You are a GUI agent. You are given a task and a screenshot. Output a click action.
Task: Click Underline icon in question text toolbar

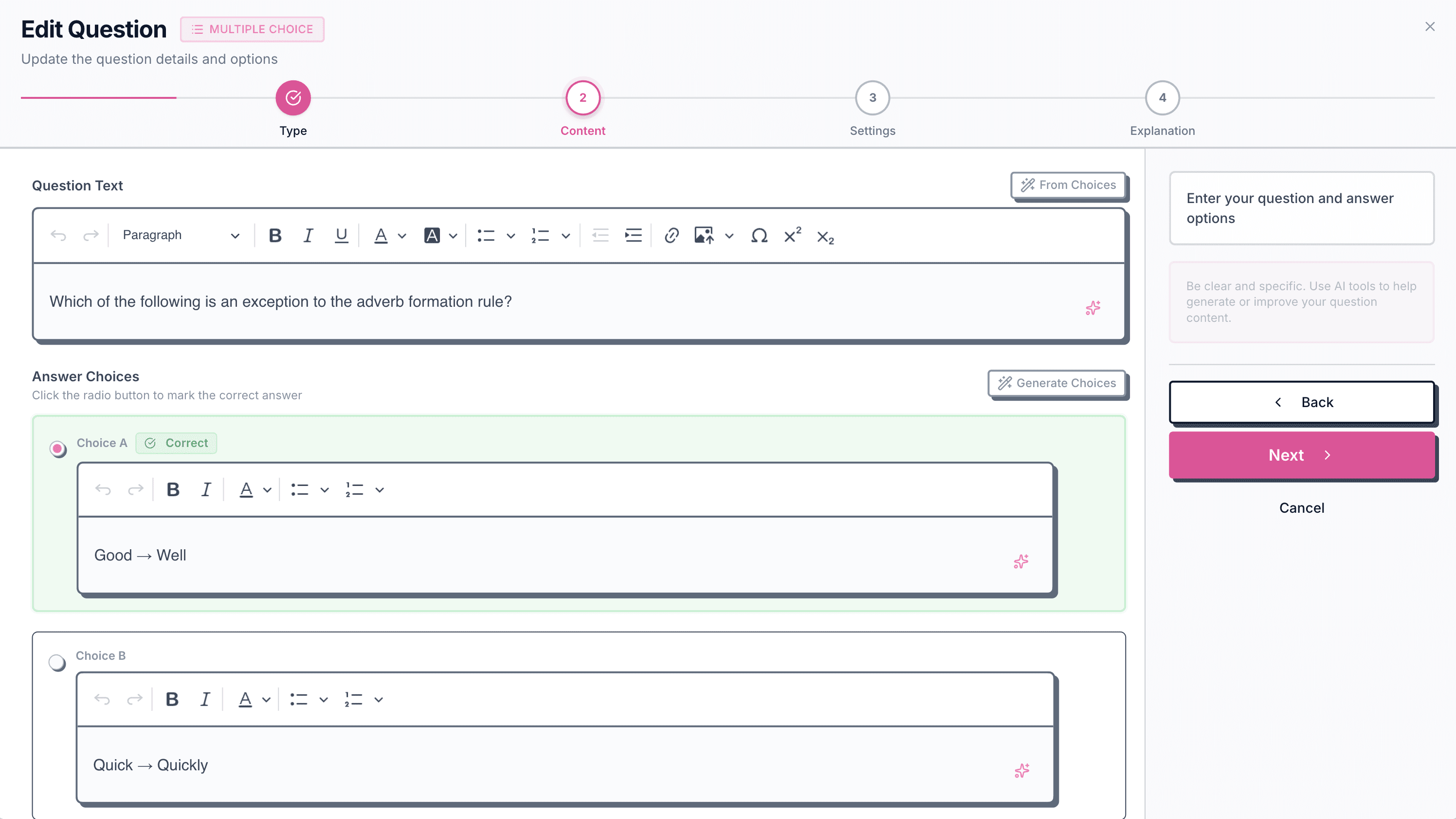341,235
